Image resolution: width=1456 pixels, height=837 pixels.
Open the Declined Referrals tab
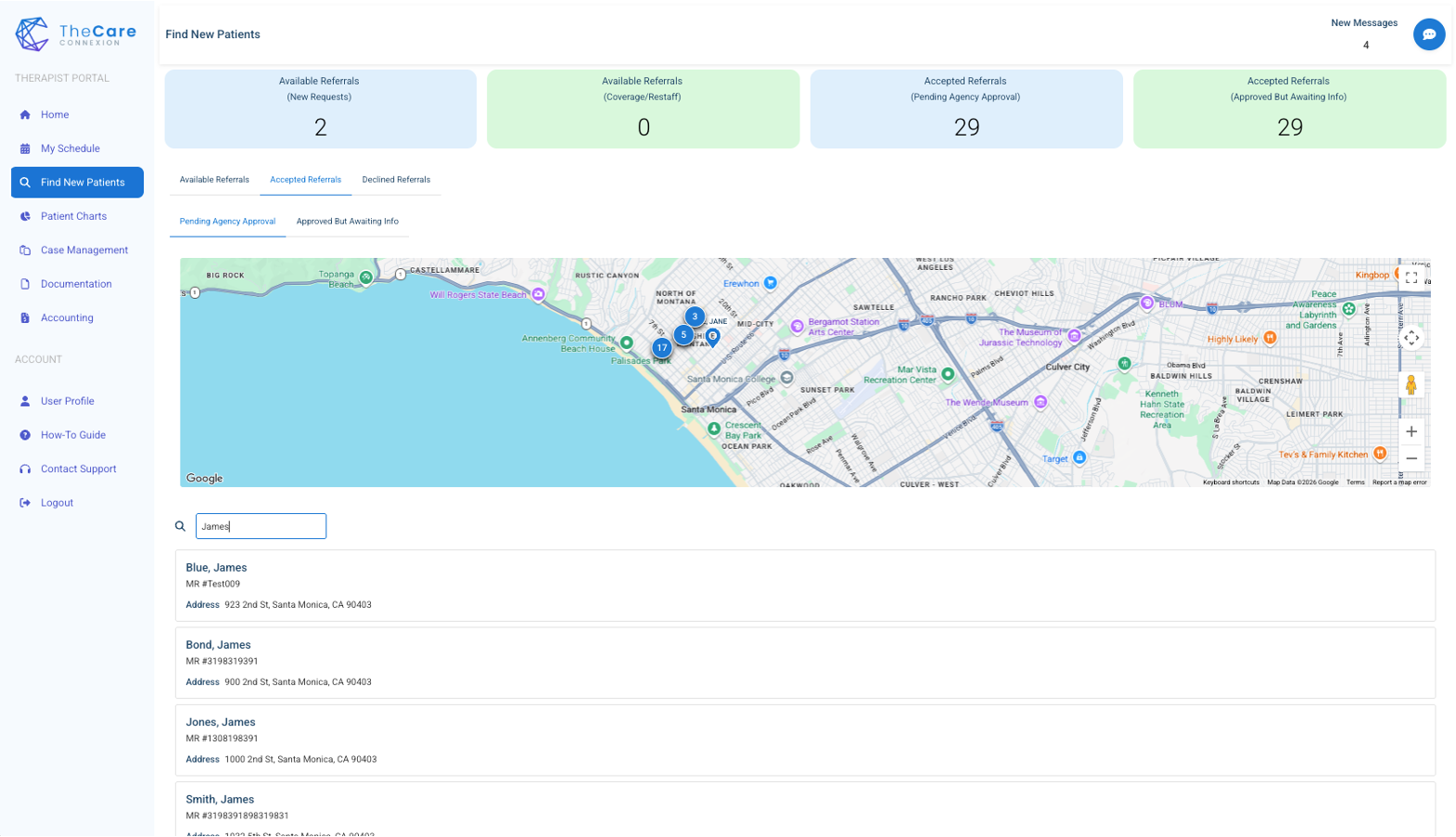tap(396, 180)
